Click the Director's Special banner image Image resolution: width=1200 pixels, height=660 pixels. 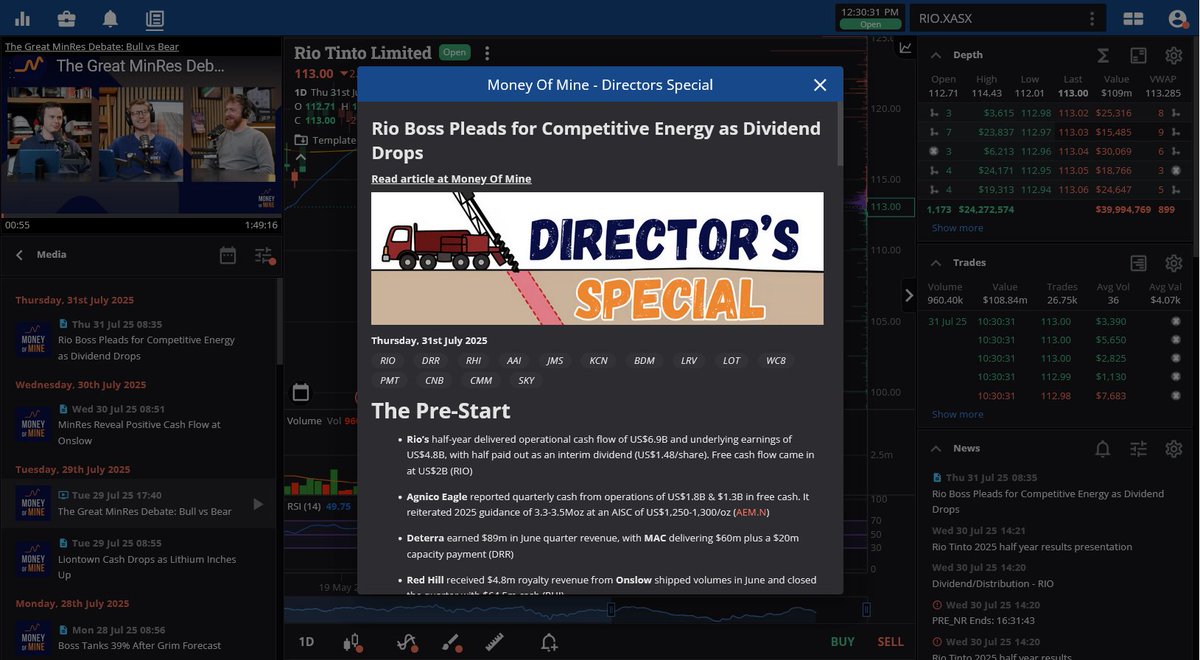[x=597, y=258]
